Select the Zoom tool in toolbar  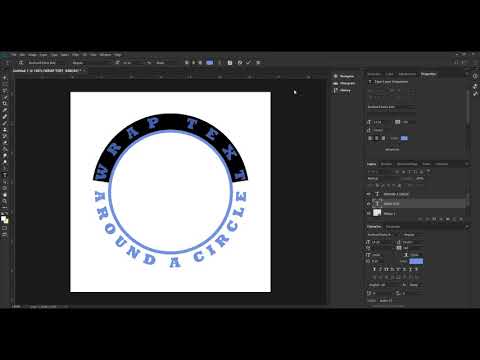(5, 201)
